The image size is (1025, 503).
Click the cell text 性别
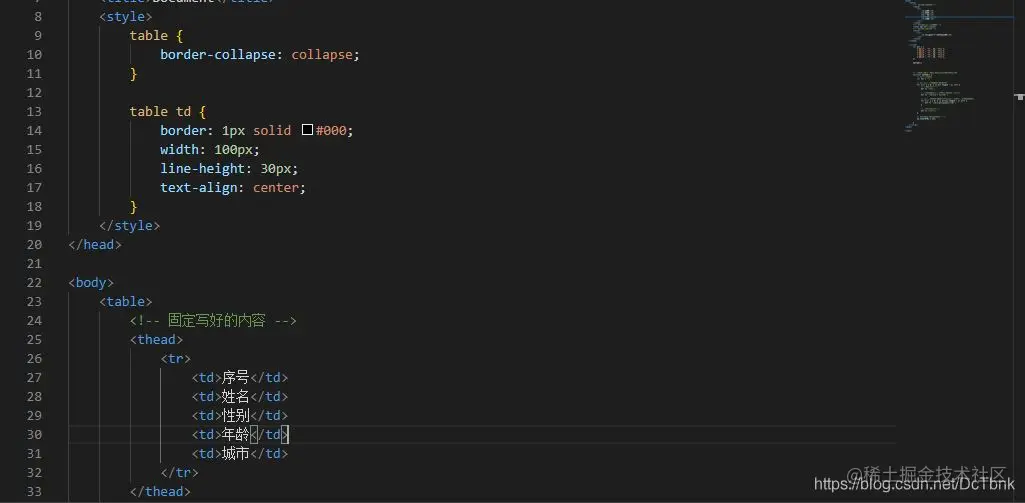pos(235,415)
